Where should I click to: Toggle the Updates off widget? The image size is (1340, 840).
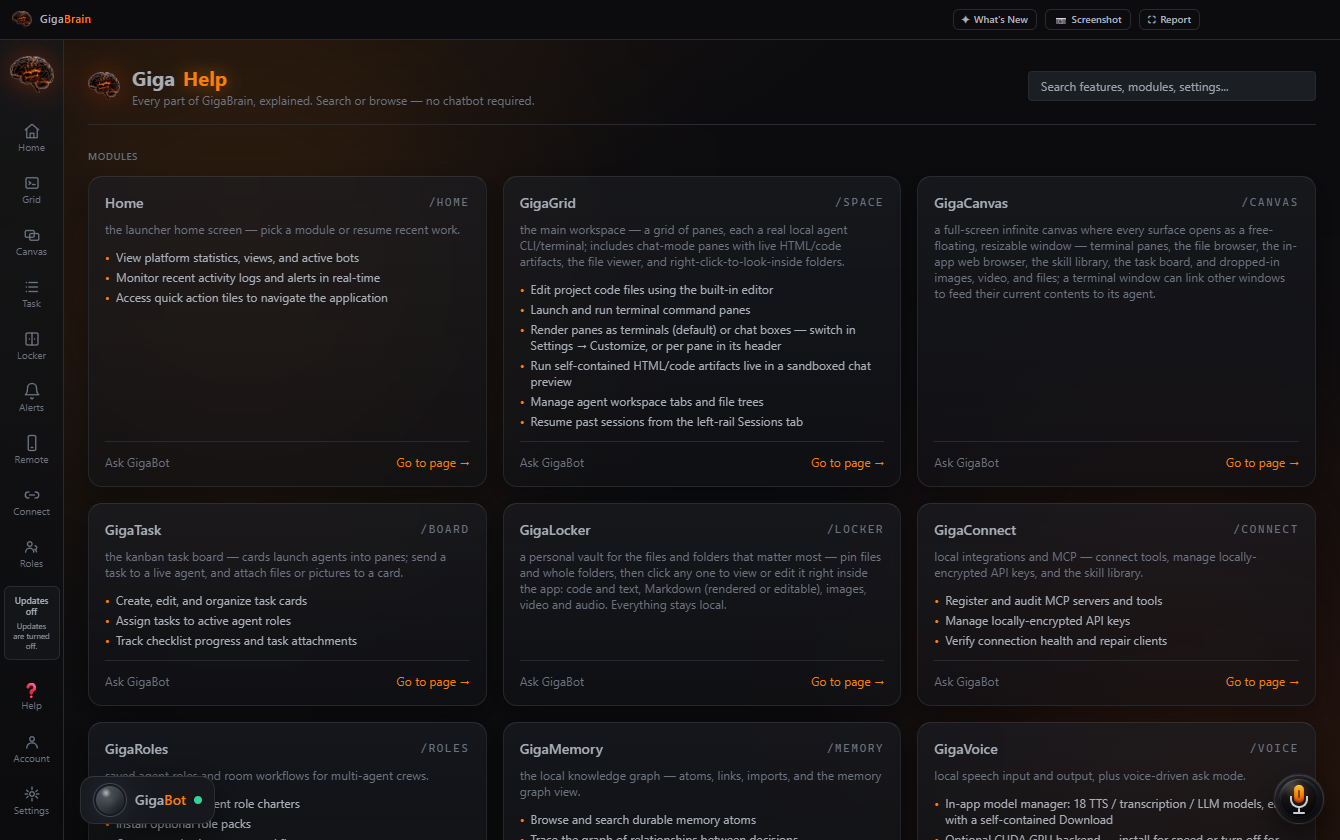[x=31, y=623]
